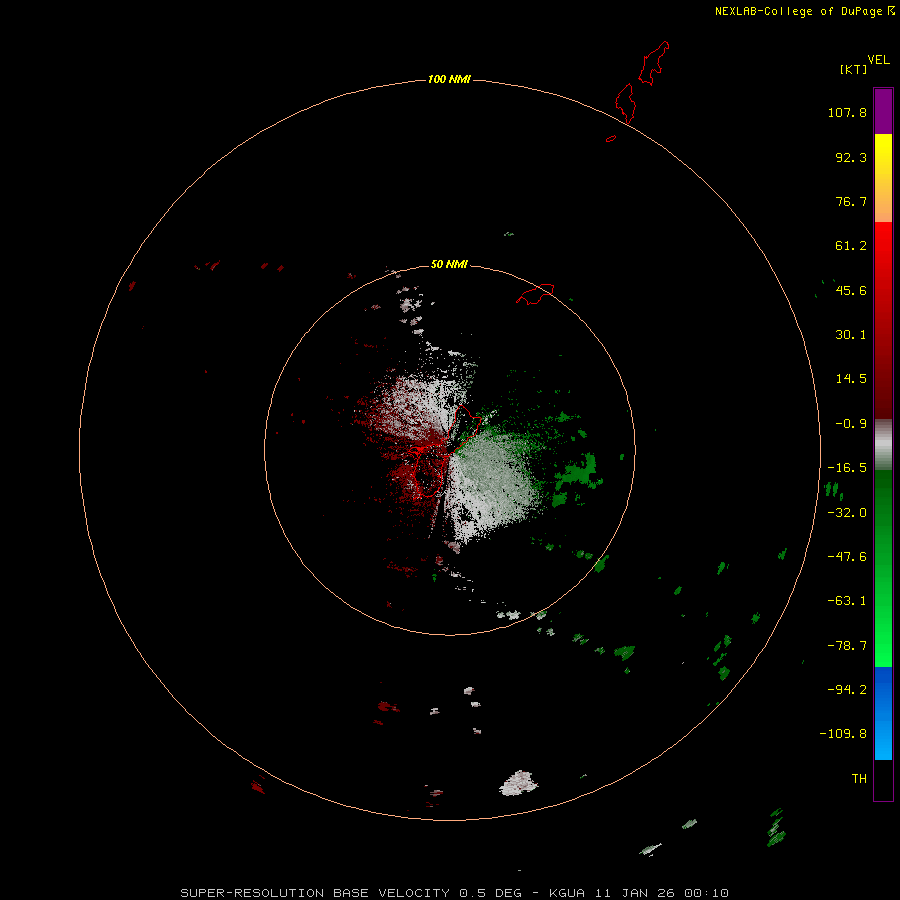
Task: Click the -32.0 velocity scale value
Action: coord(847,513)
